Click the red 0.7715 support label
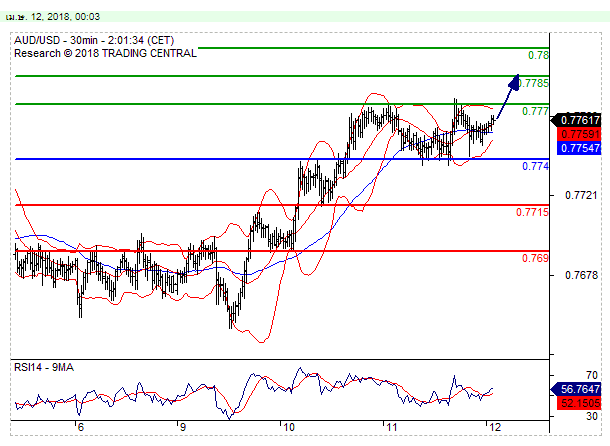Image resolution: width=610 pixels, height=446 pixels. point(532,212)
